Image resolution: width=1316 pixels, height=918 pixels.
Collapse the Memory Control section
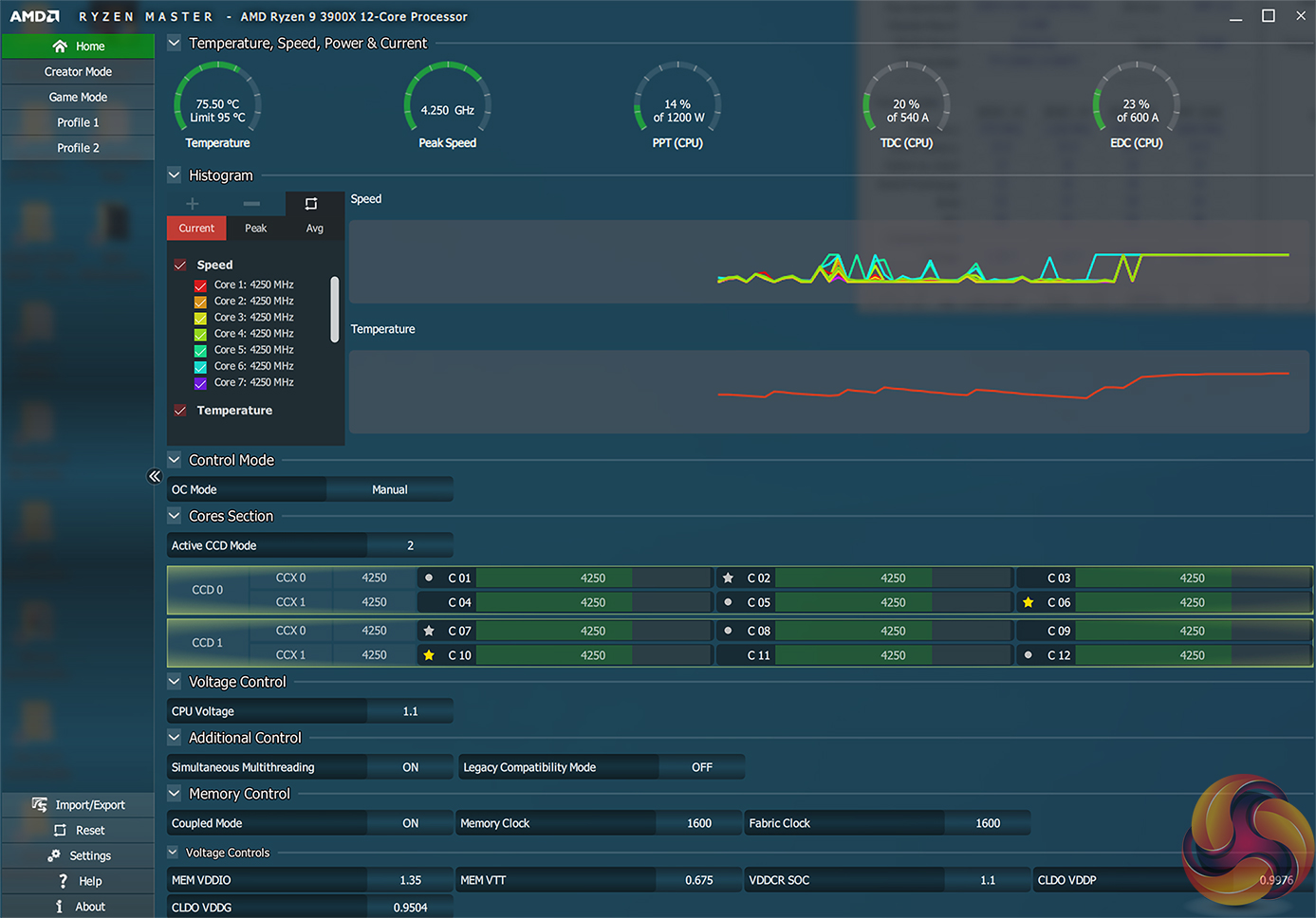click(175, 794)
